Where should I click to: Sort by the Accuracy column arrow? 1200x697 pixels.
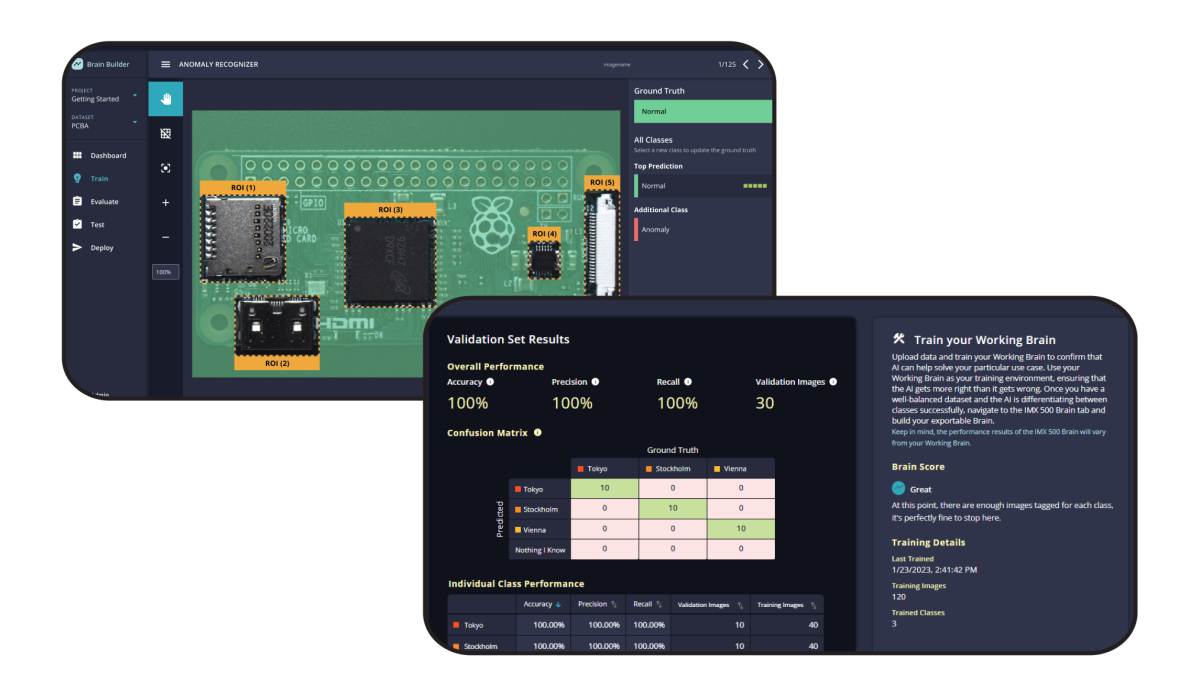(558, 604)
